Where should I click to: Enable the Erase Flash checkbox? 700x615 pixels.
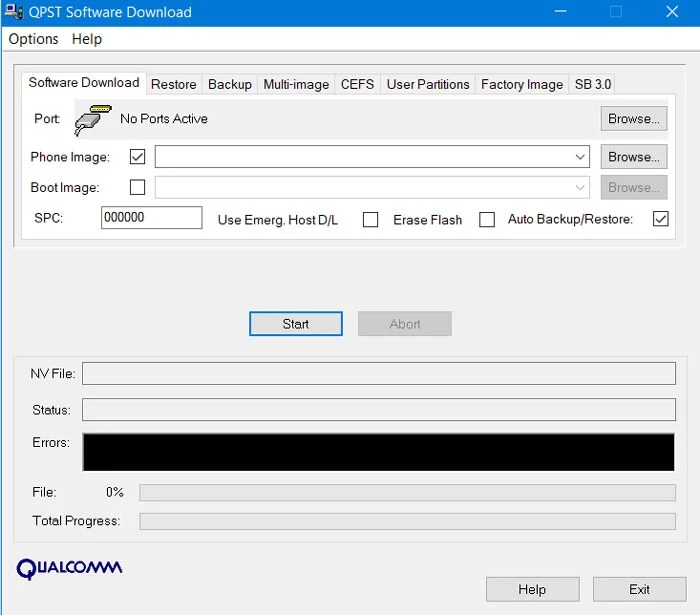(x=487, y=220)
